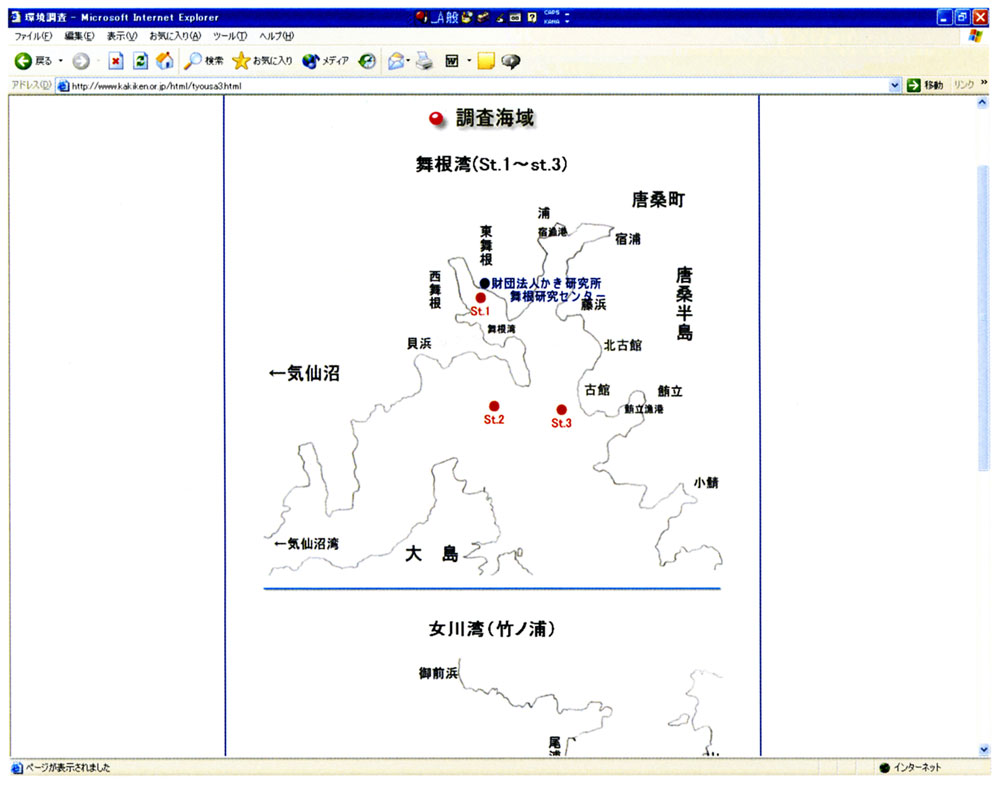1000x786 pixels.
Task: Open the Mail envelope toolbar button
Action: [x=396, y=61]
